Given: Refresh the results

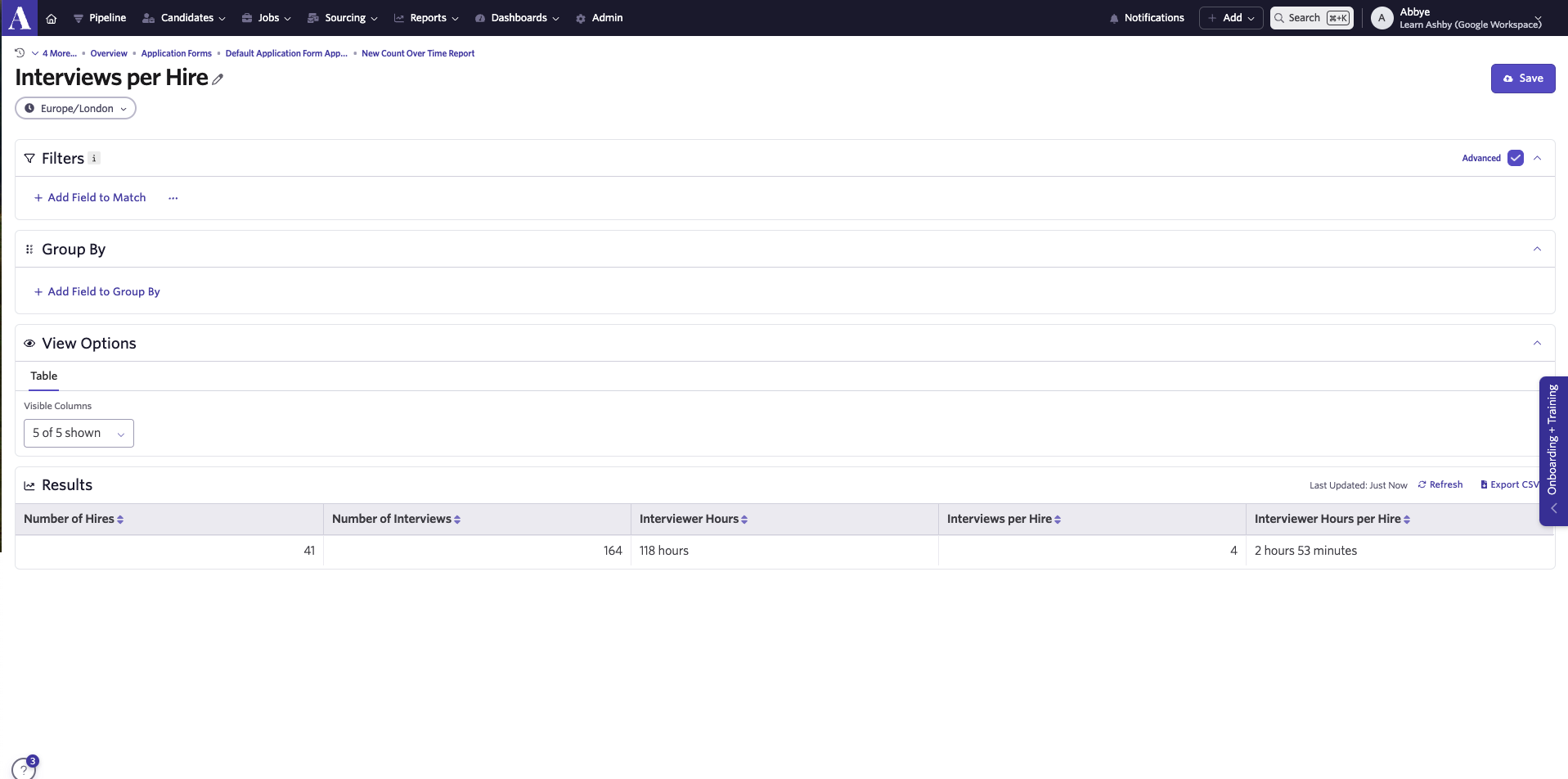Looking at the screenshot, I should (x=1440, y=485).
